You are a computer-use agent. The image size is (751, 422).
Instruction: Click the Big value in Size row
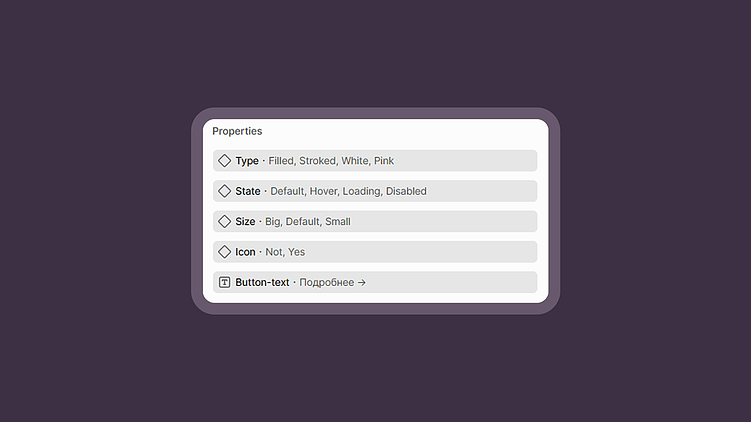272,222
